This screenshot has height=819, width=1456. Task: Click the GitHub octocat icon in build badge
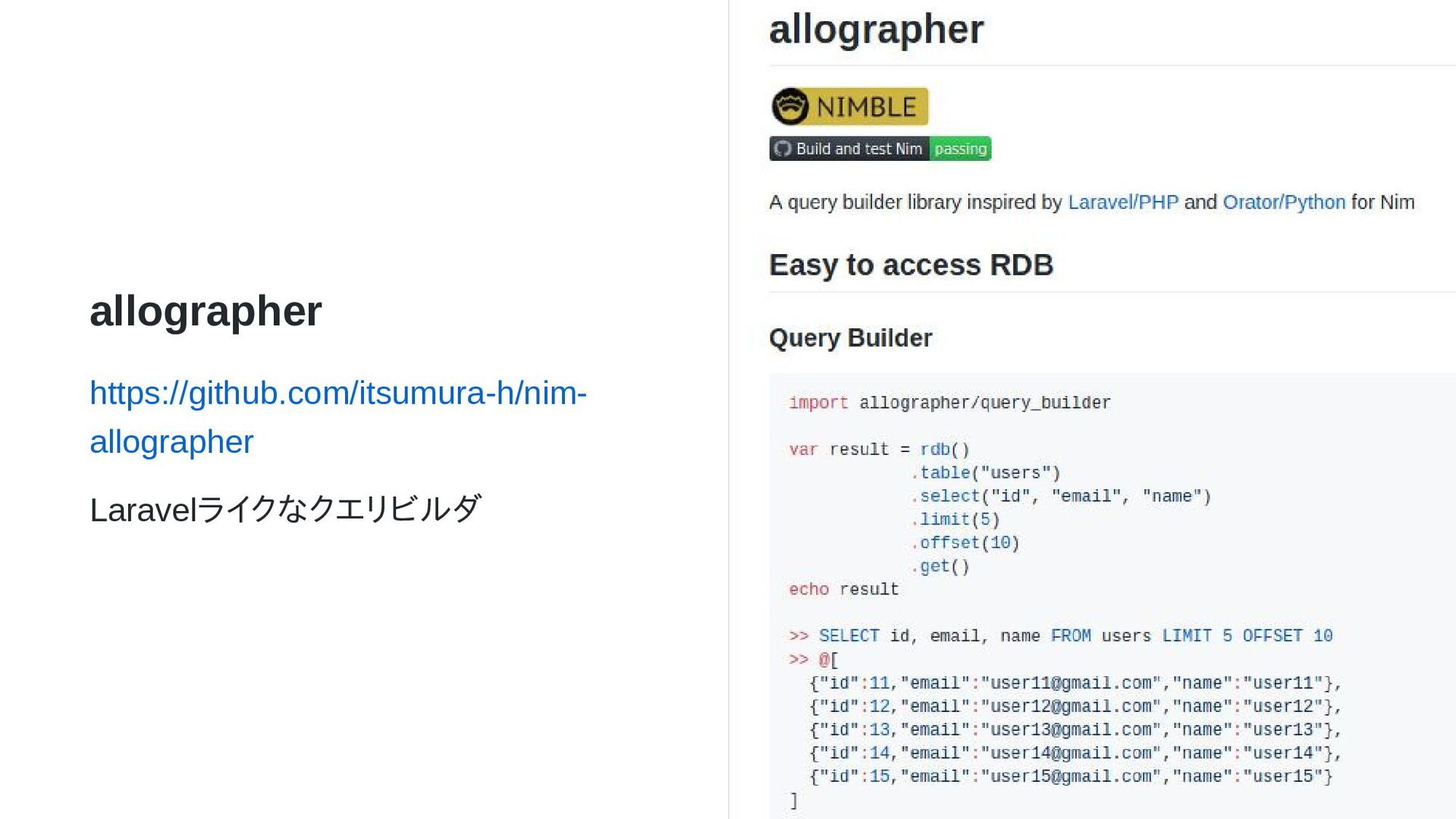pyautogui.click(x=783, y=149)
